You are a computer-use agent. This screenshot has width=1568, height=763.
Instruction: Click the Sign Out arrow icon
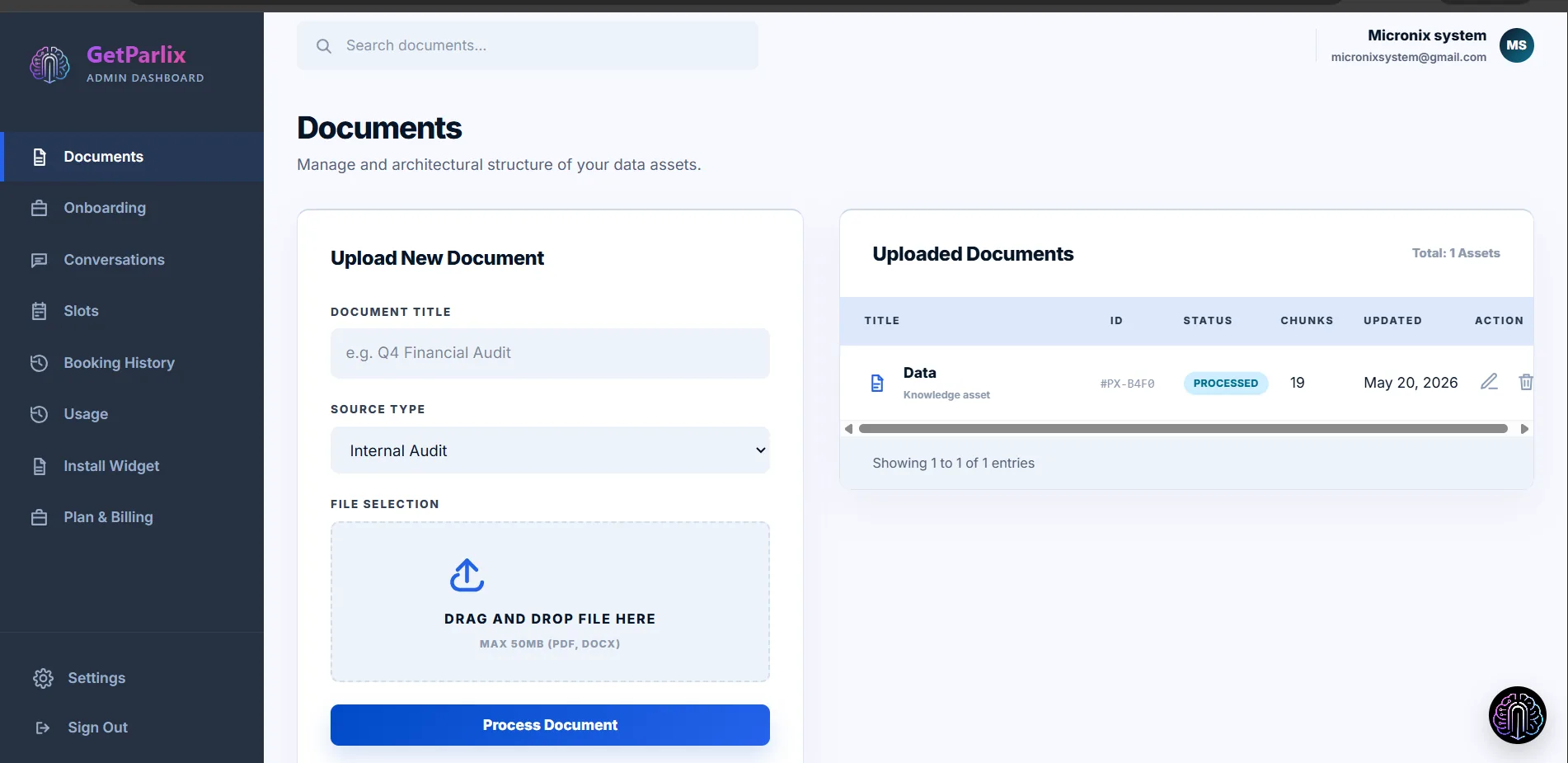43,728
